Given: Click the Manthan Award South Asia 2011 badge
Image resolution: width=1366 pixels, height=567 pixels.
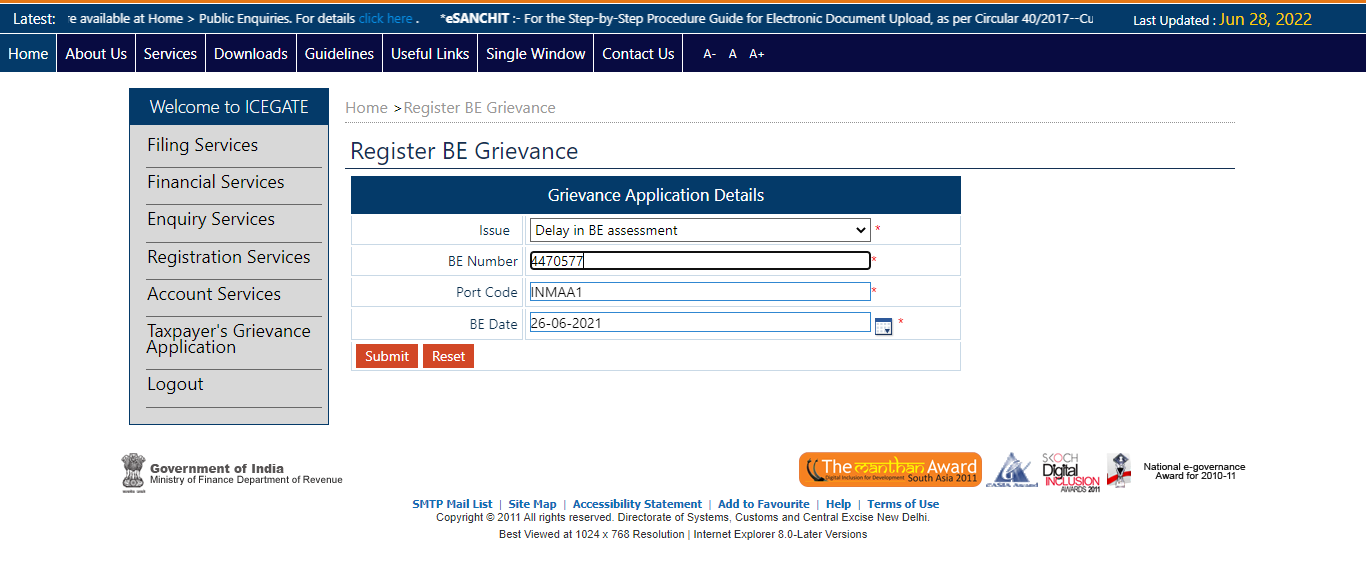Looking at the screenshot, I should tap(890, 470).
